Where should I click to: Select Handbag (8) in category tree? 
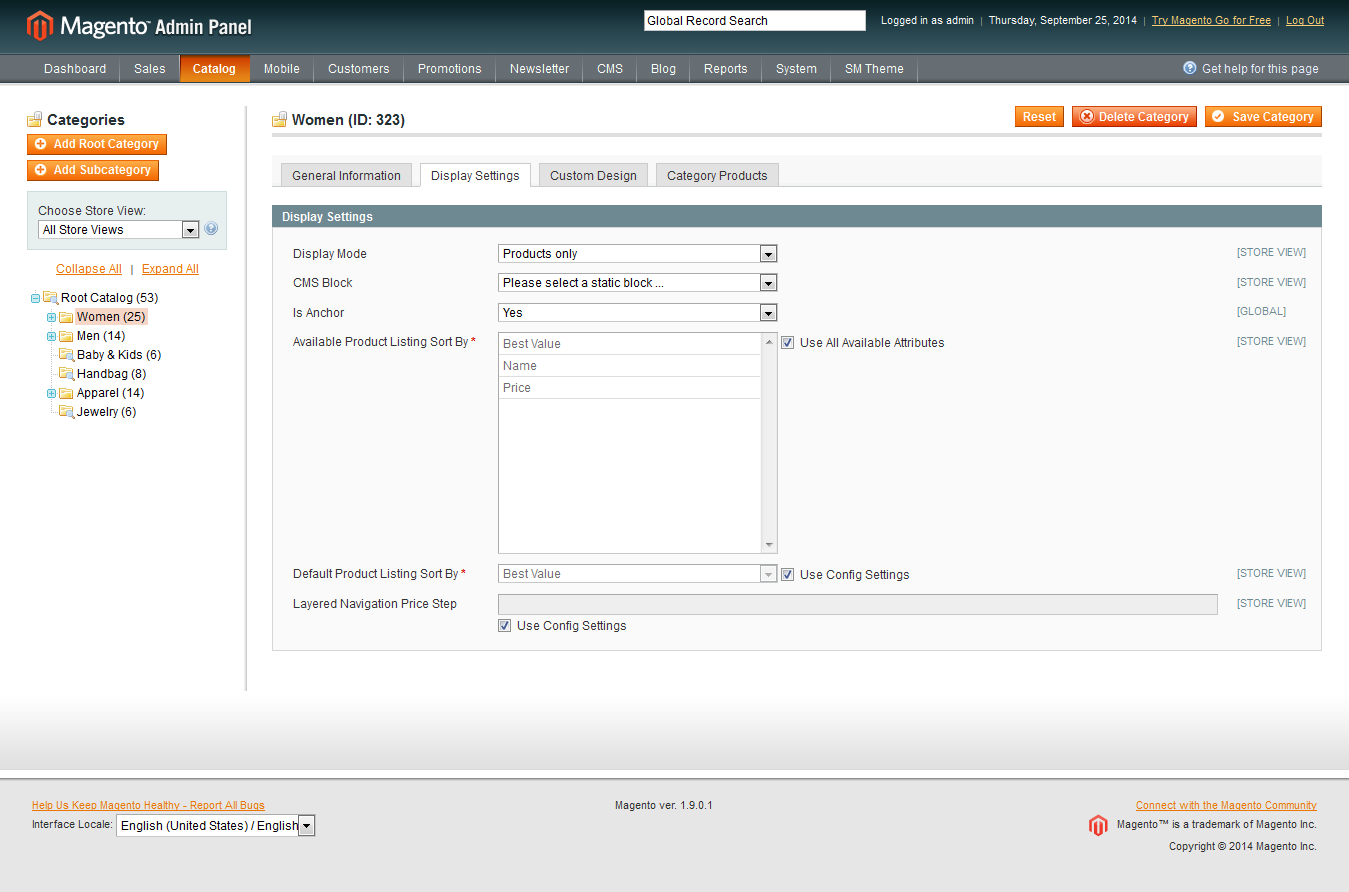coord(111,374)
